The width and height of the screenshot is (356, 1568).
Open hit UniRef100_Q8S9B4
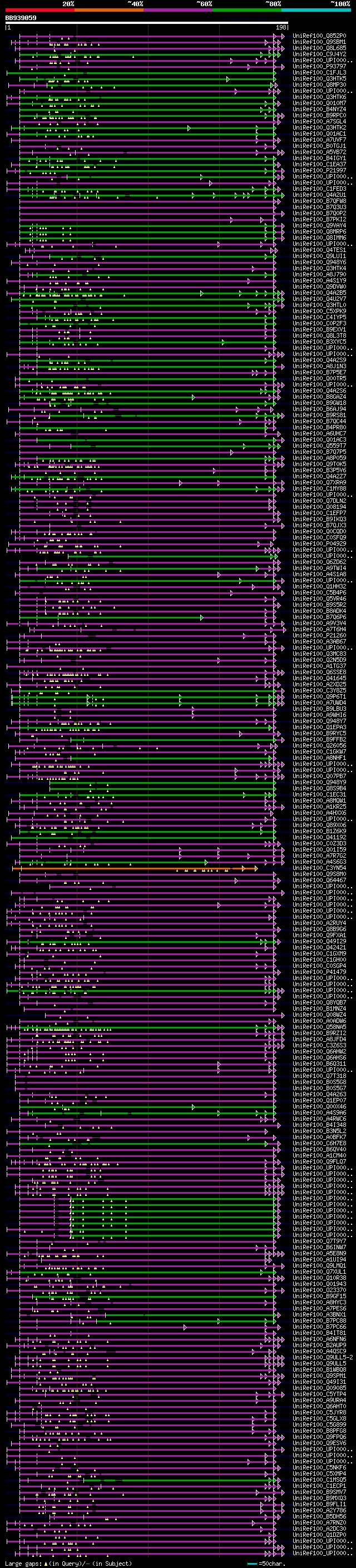coord(319,789)
